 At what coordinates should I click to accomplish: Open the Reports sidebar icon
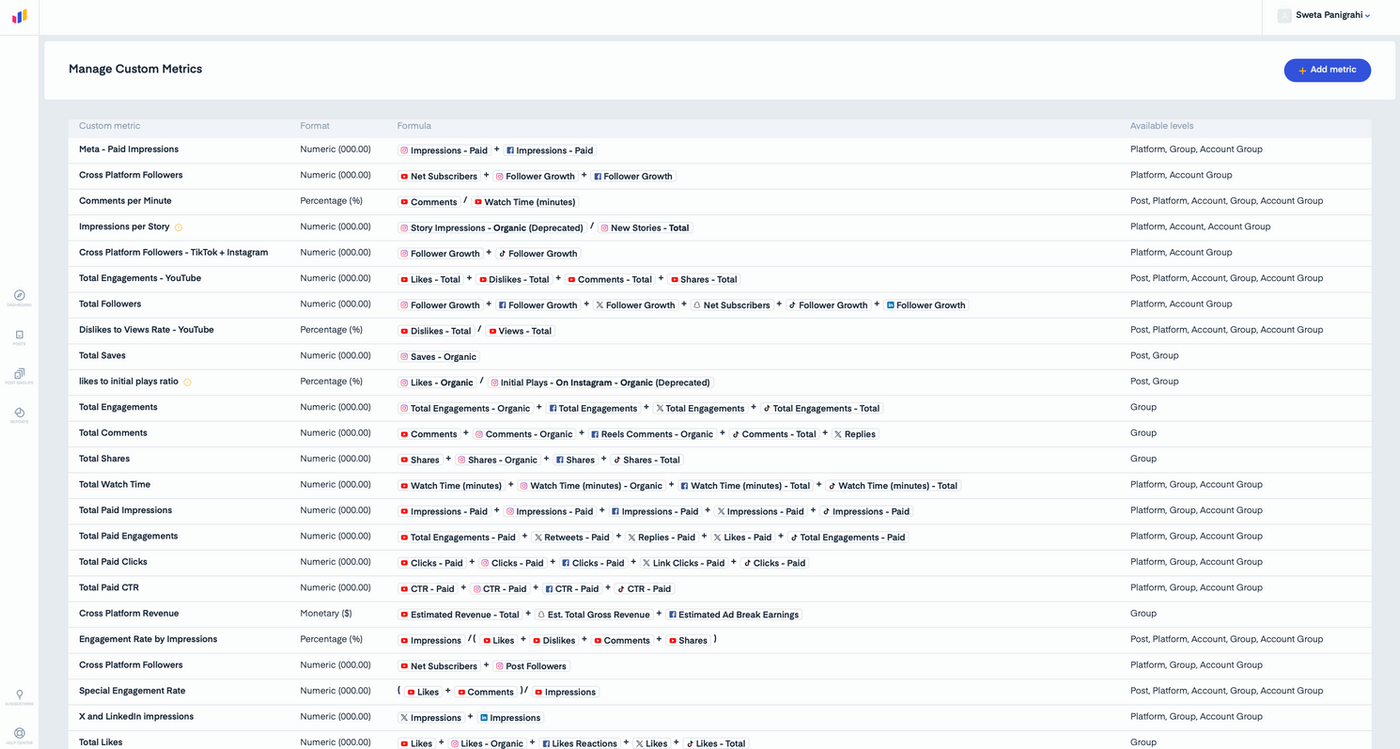pos(19,415)
